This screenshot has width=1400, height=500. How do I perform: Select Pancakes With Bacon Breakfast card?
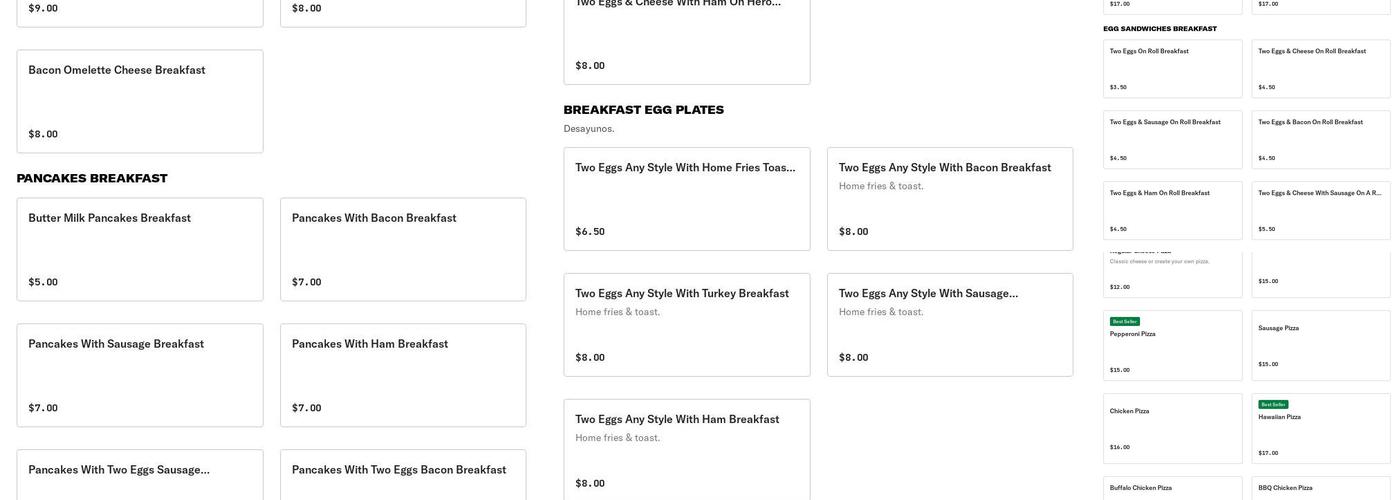(x=403, y=249)
